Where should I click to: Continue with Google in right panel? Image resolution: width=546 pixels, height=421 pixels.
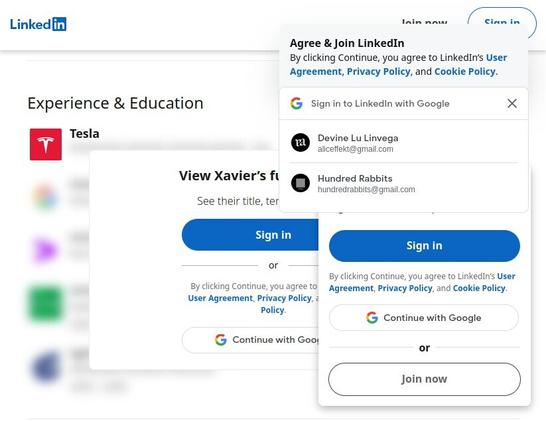click(x=424, y=318)
